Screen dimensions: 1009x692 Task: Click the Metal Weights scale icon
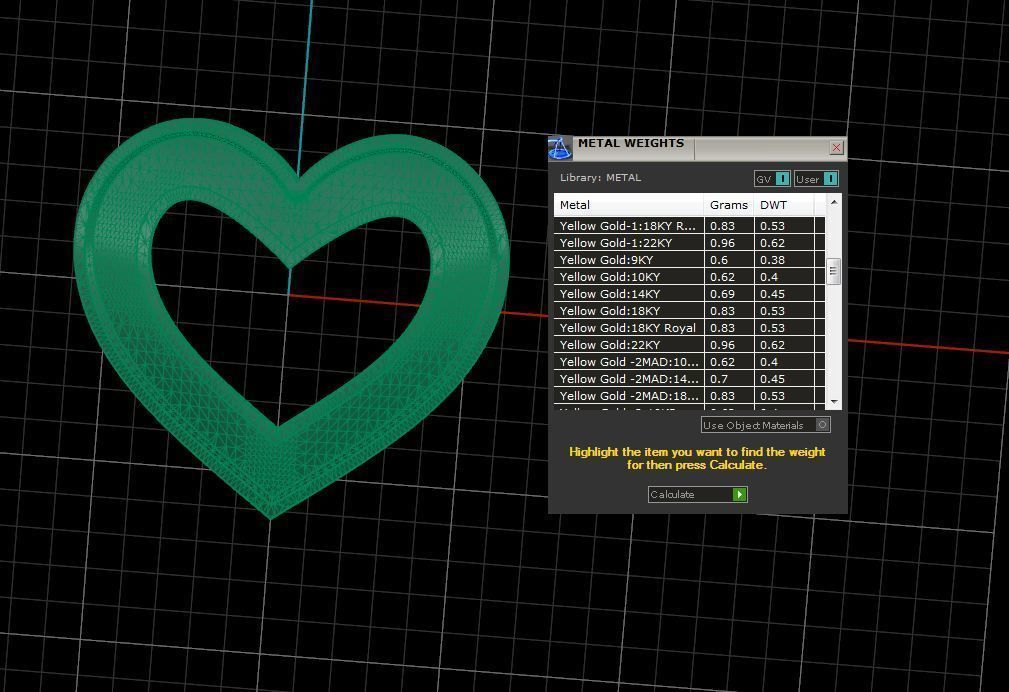pyautogui.click(x=559, y=148)
